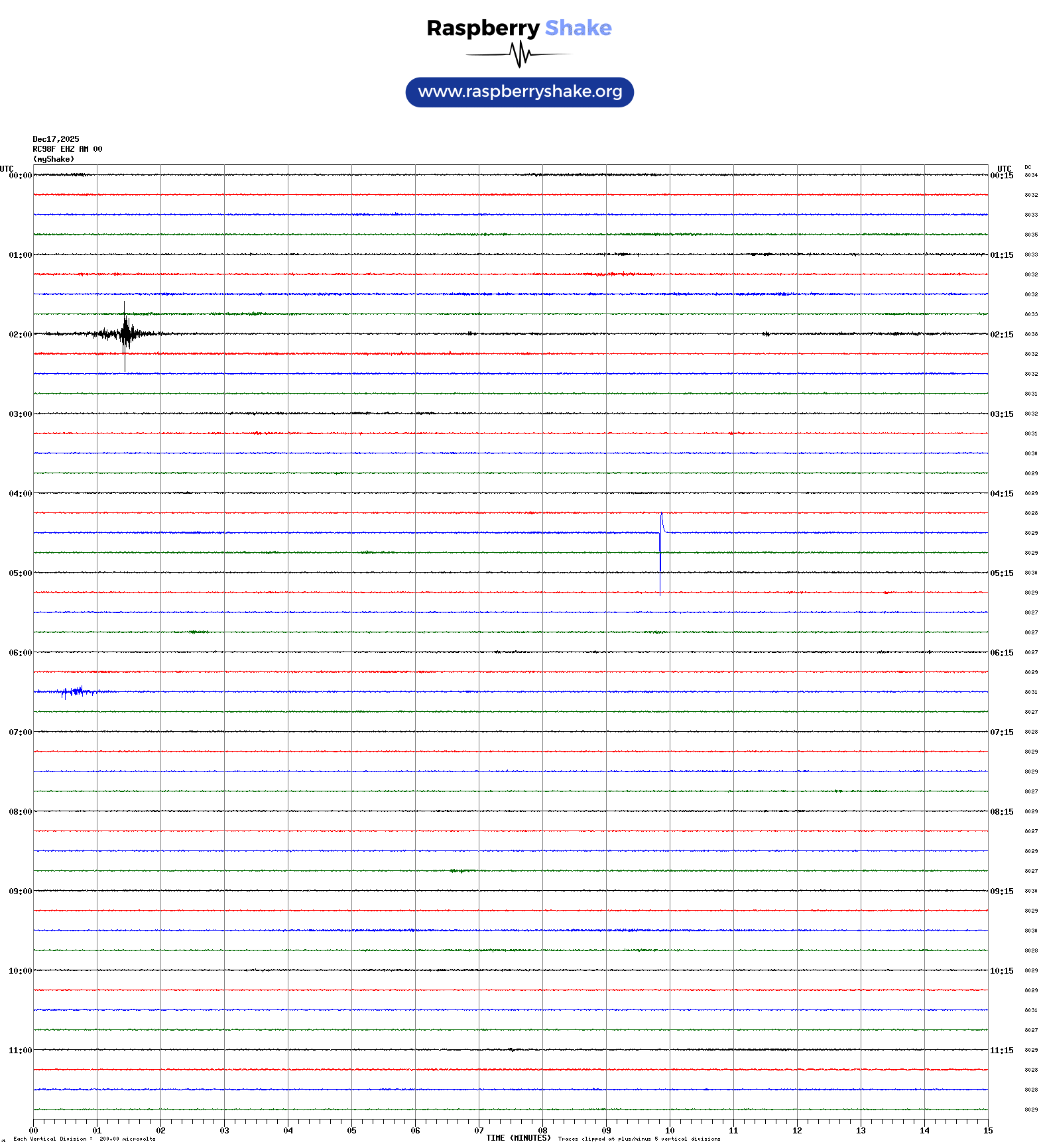Click the 09:15 label on right side
This screenshot has height=1148, width=1041.
(1001, 891)
